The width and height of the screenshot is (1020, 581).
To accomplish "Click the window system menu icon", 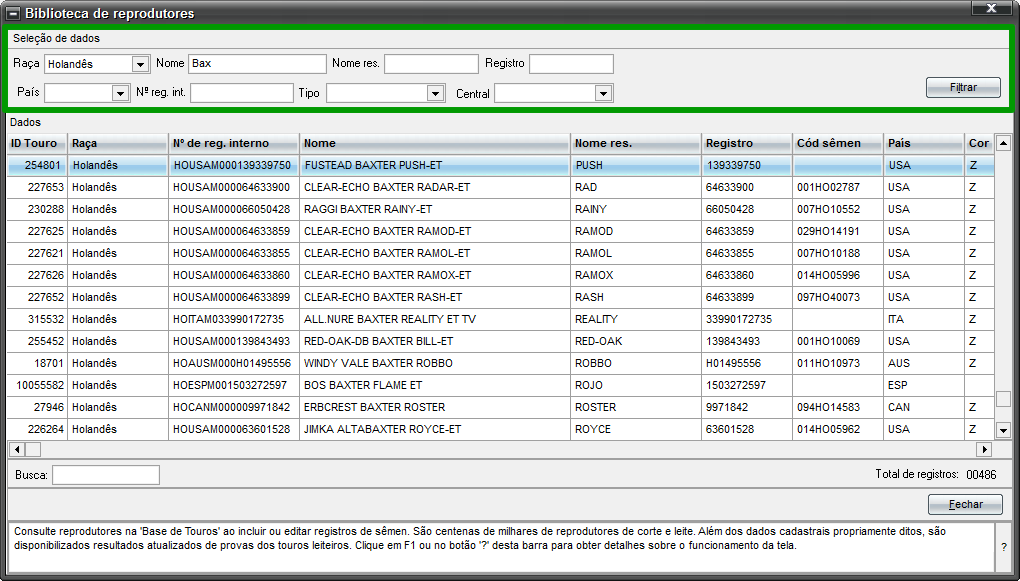I will tap(13, 13).
